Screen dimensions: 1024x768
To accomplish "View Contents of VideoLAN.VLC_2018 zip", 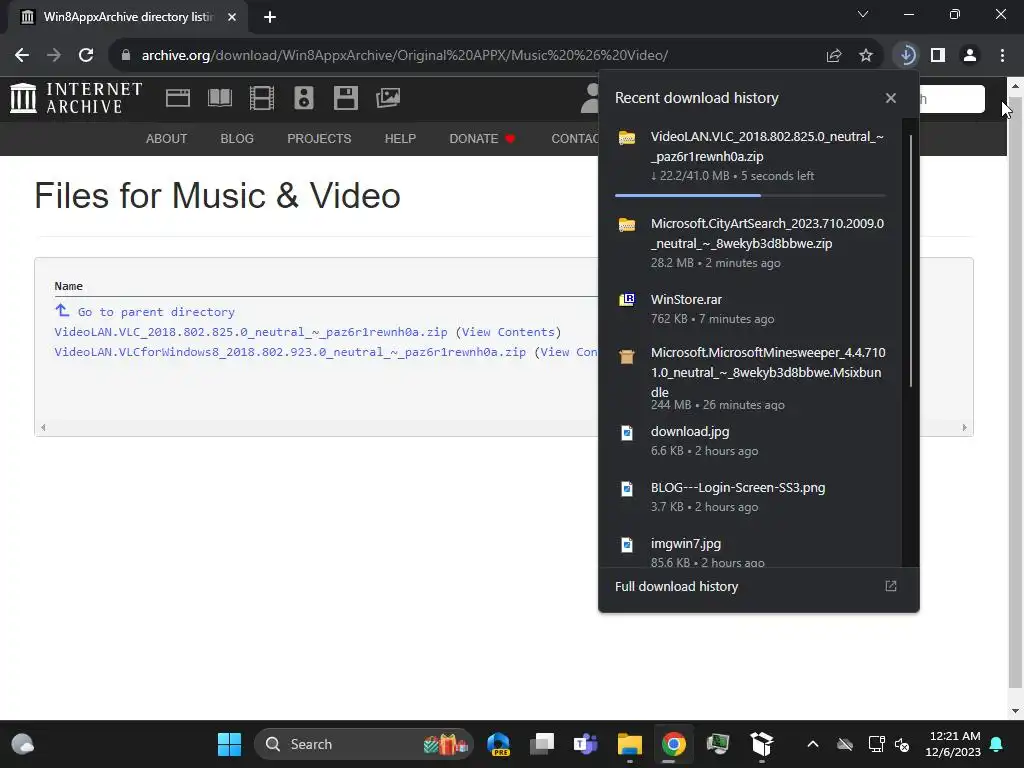I will tap(508, 332).
